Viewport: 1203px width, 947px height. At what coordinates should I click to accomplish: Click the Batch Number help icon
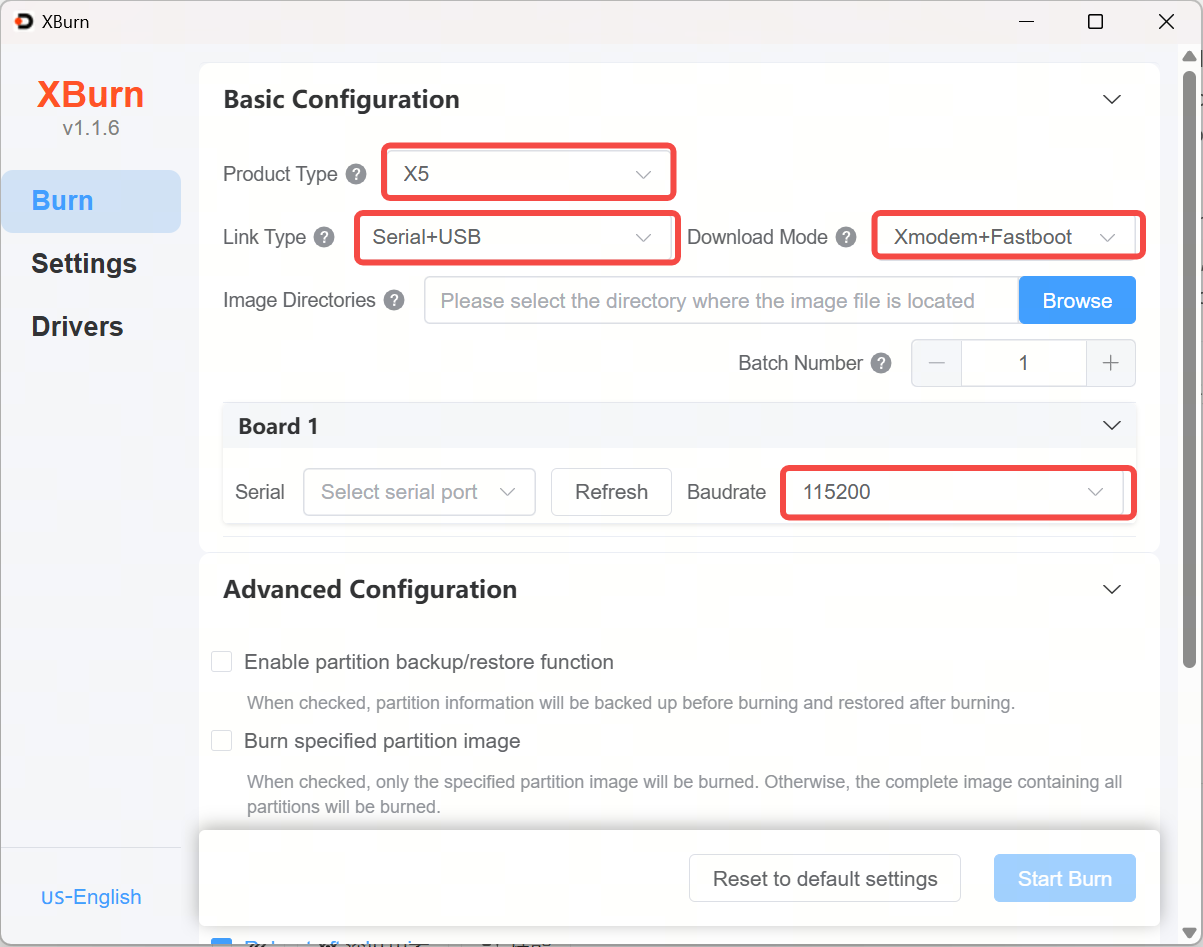(881, 363)
